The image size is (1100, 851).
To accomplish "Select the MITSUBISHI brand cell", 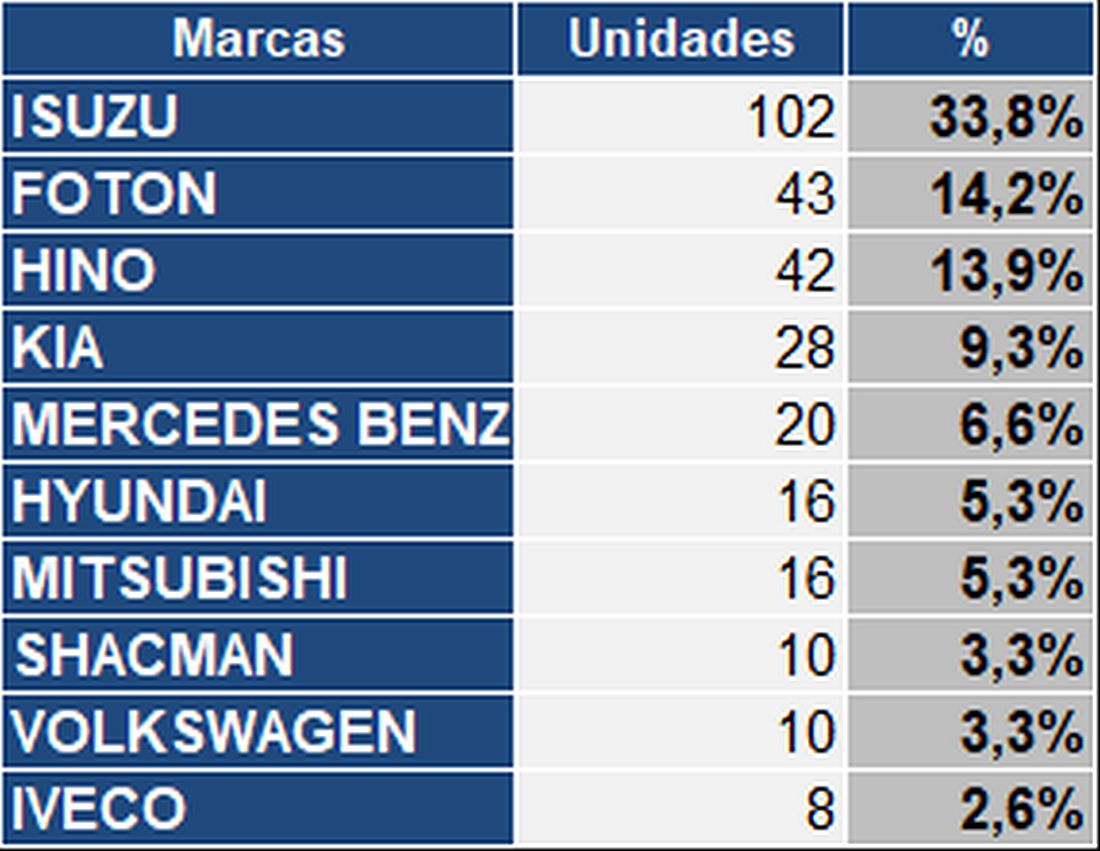I will coord(258,579).
